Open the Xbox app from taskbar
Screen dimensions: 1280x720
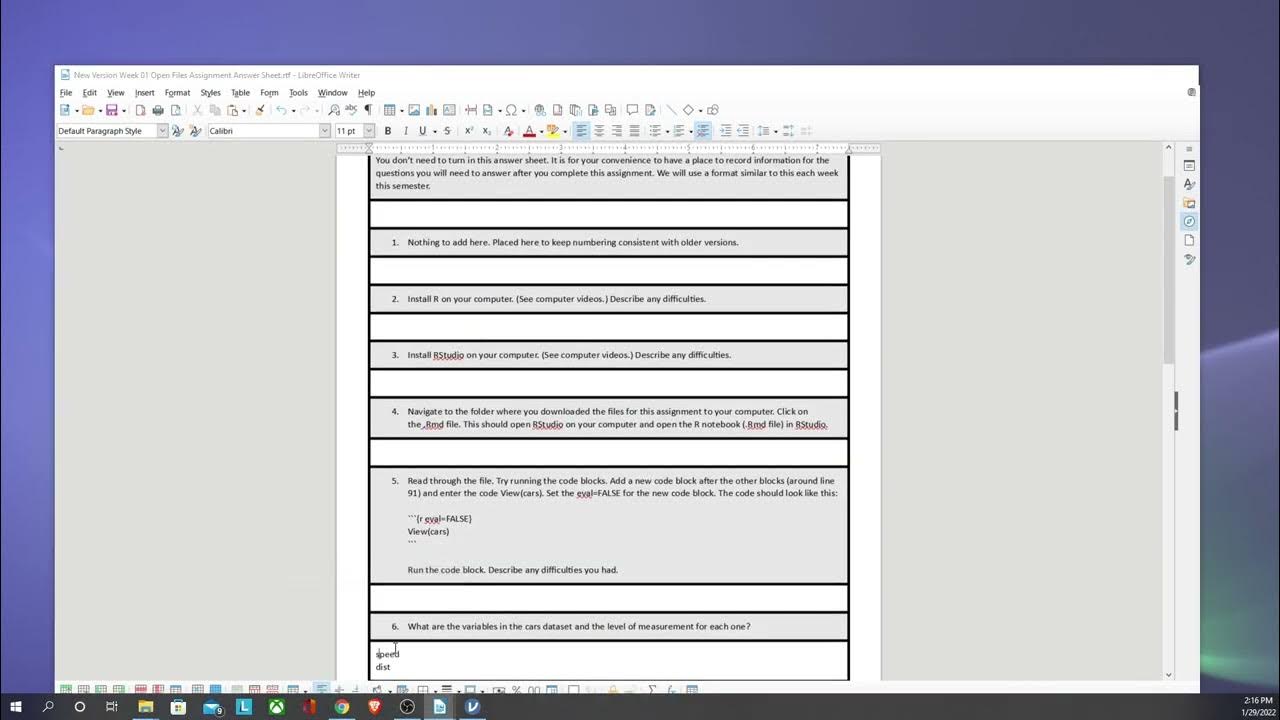[x=277, y=706]
